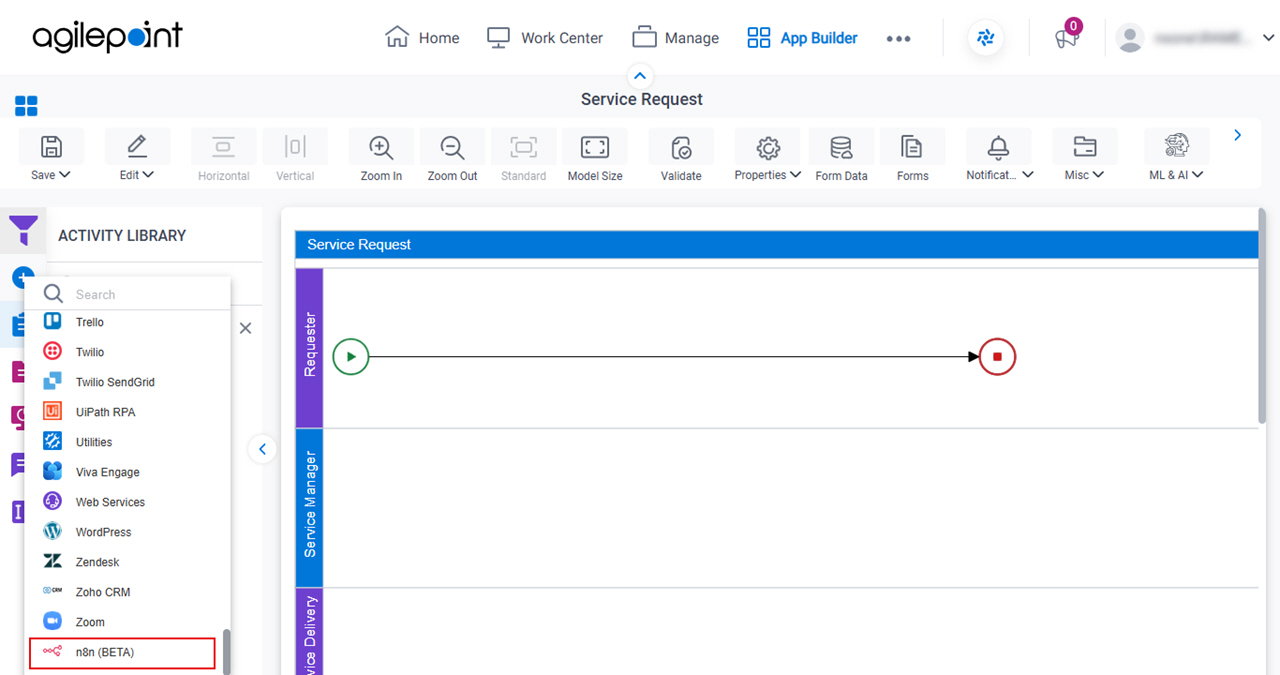Click the Misc folder icon

(x=1084, y=147)
